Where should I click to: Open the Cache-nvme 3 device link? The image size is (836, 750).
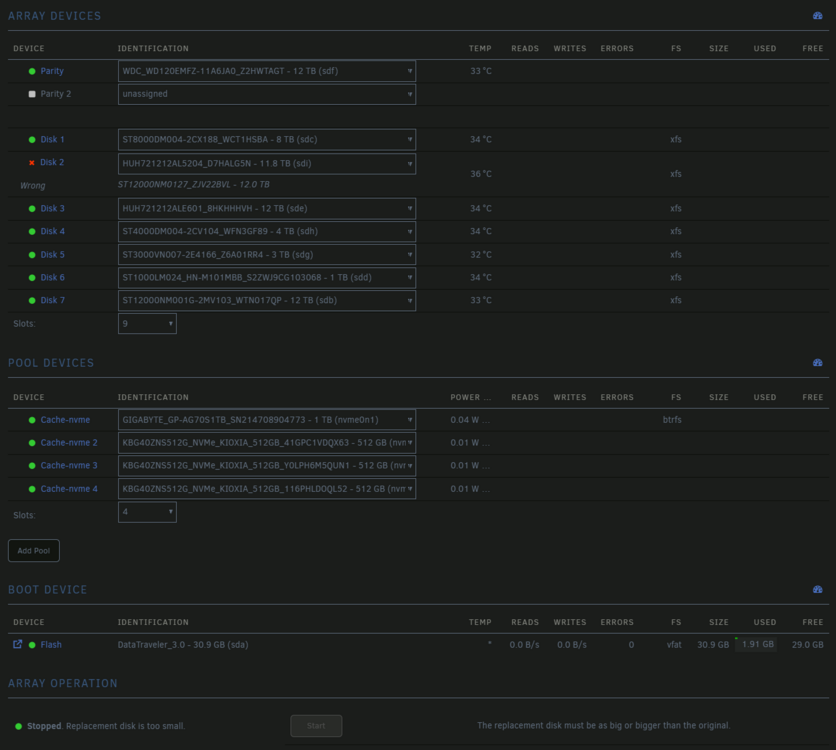click(x=69, y=466)
